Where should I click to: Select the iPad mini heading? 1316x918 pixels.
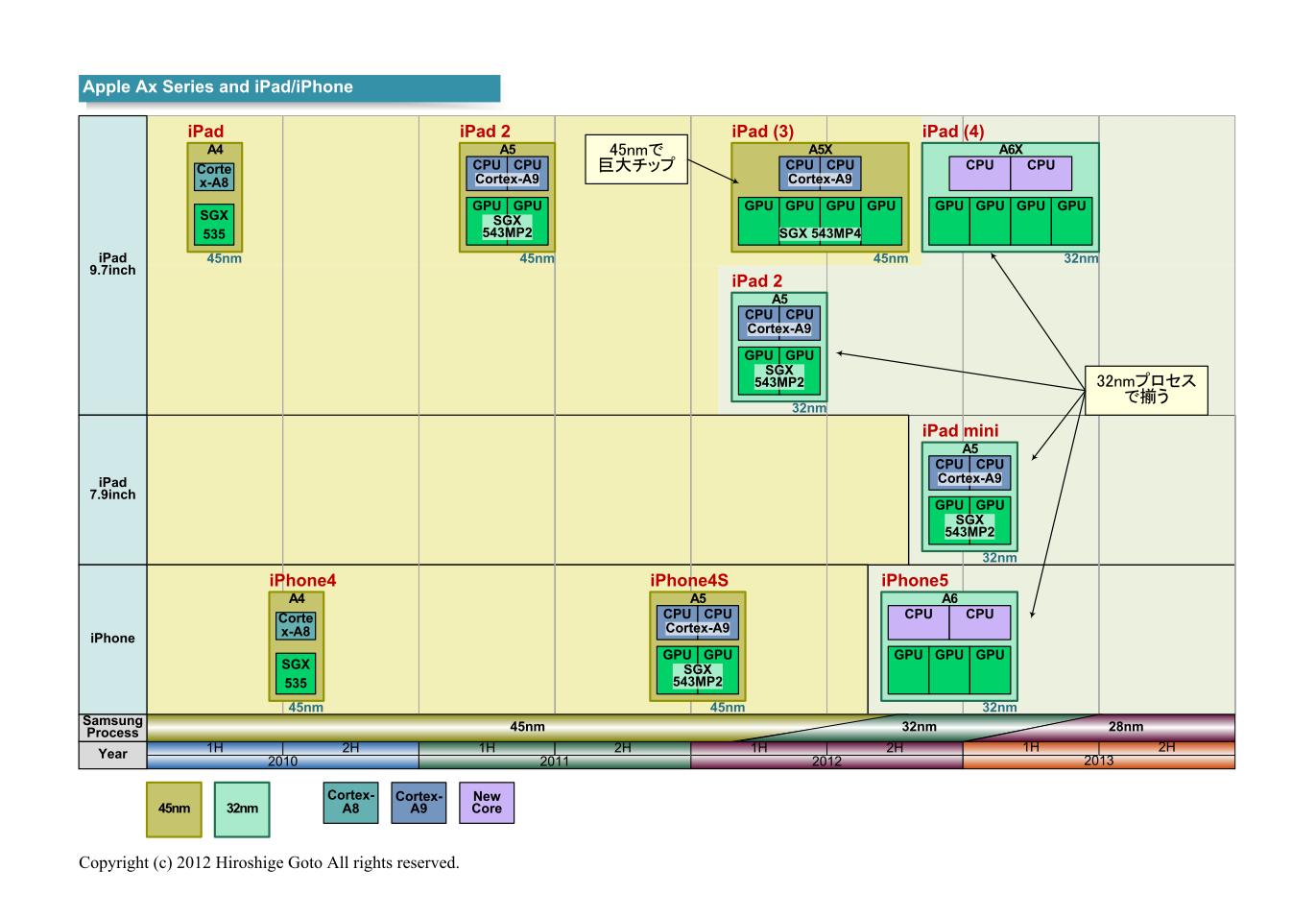[x=960, y=431]
